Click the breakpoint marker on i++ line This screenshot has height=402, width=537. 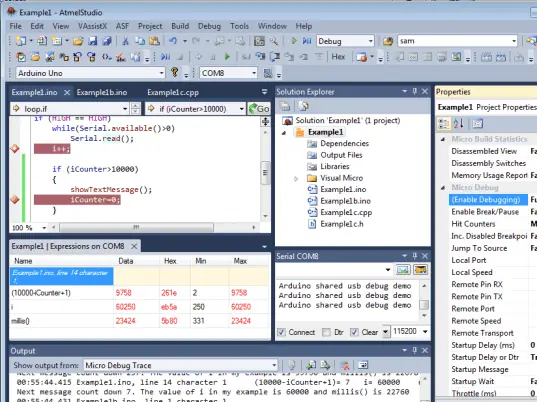[x=15, y=149]
